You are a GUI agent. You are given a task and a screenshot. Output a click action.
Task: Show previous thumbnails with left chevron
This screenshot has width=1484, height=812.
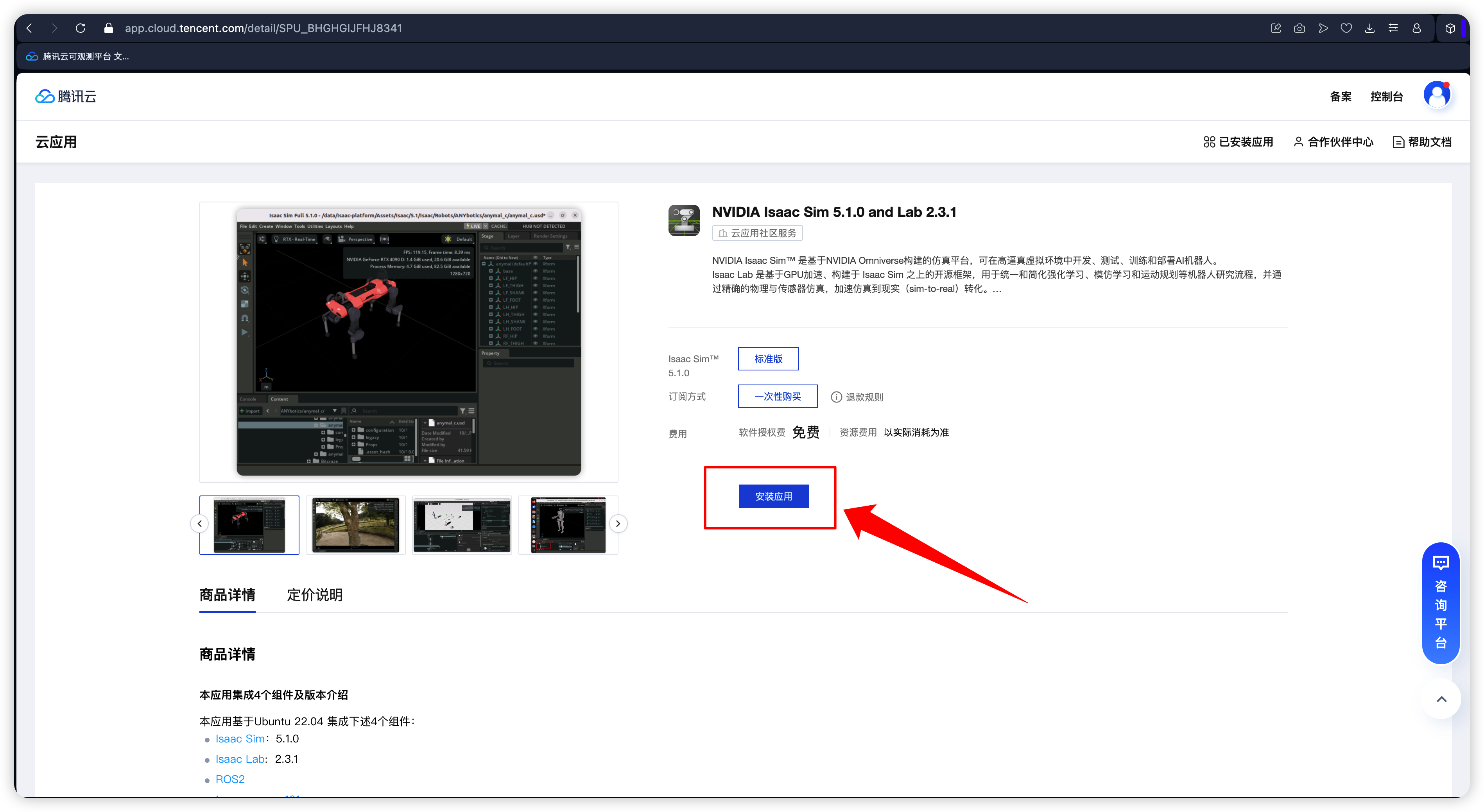pos(199,524)
